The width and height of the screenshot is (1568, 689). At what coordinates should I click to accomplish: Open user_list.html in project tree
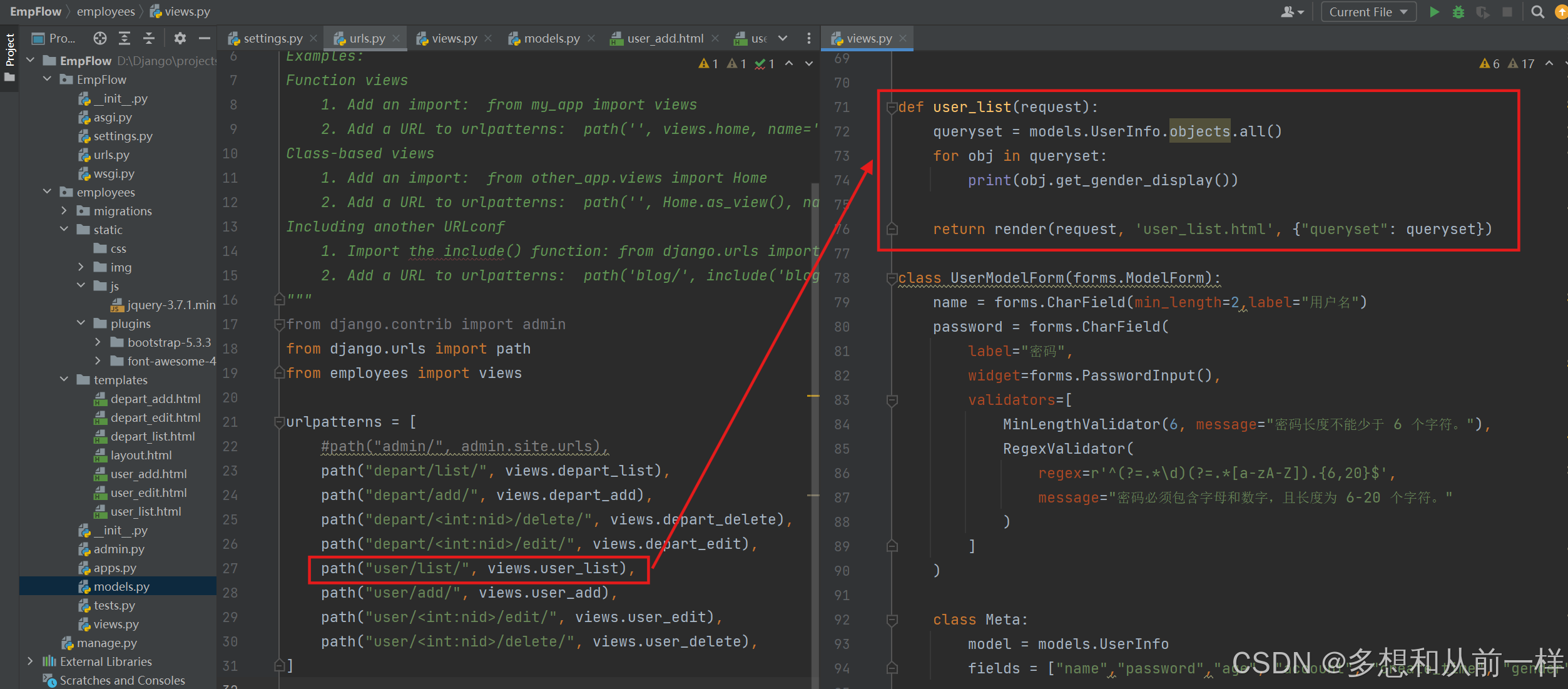pos(145,511)
